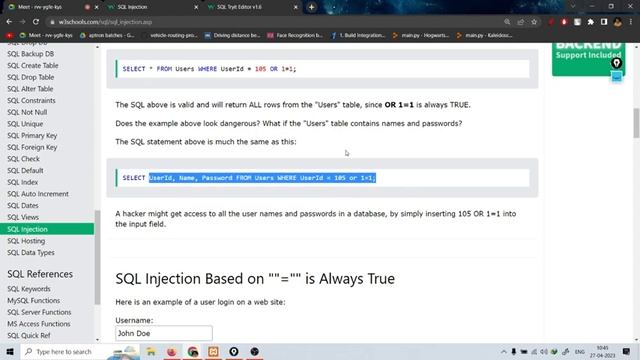This screenshot has width=640, height=360.
Task: Click the location pin in the ad
Action: pyautogui.click(x=616, y=63)
